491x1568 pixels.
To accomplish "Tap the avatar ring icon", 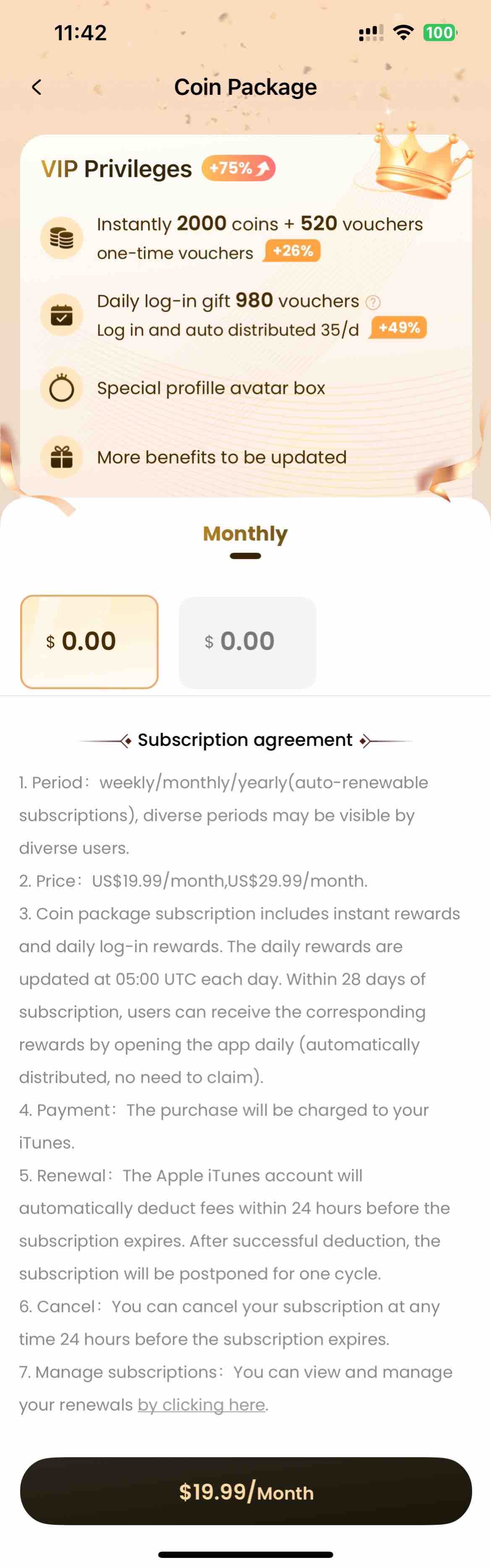I will 61,388.
